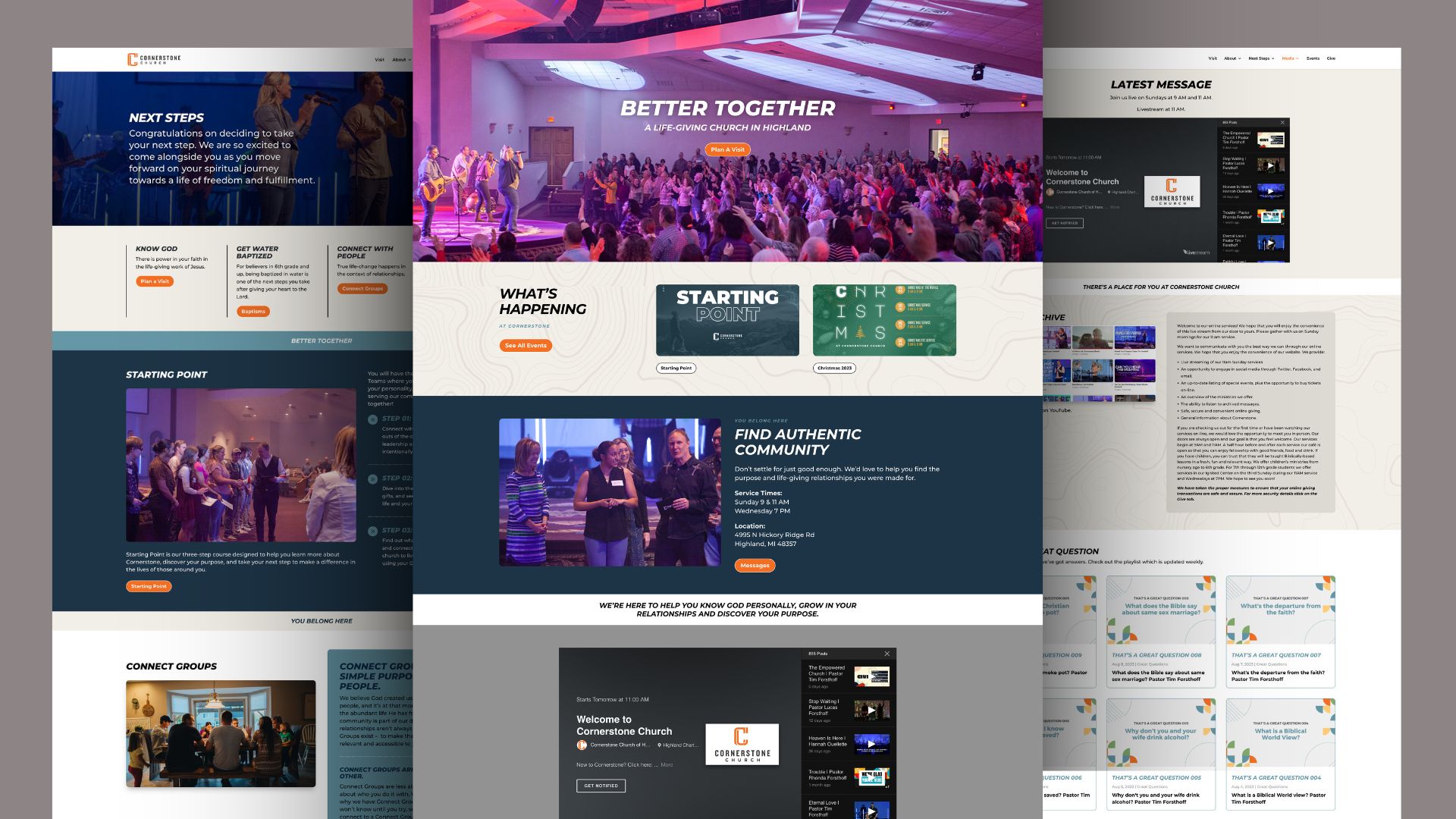
Task: Select Events in the navigation bar
Action: (1313, 58)
